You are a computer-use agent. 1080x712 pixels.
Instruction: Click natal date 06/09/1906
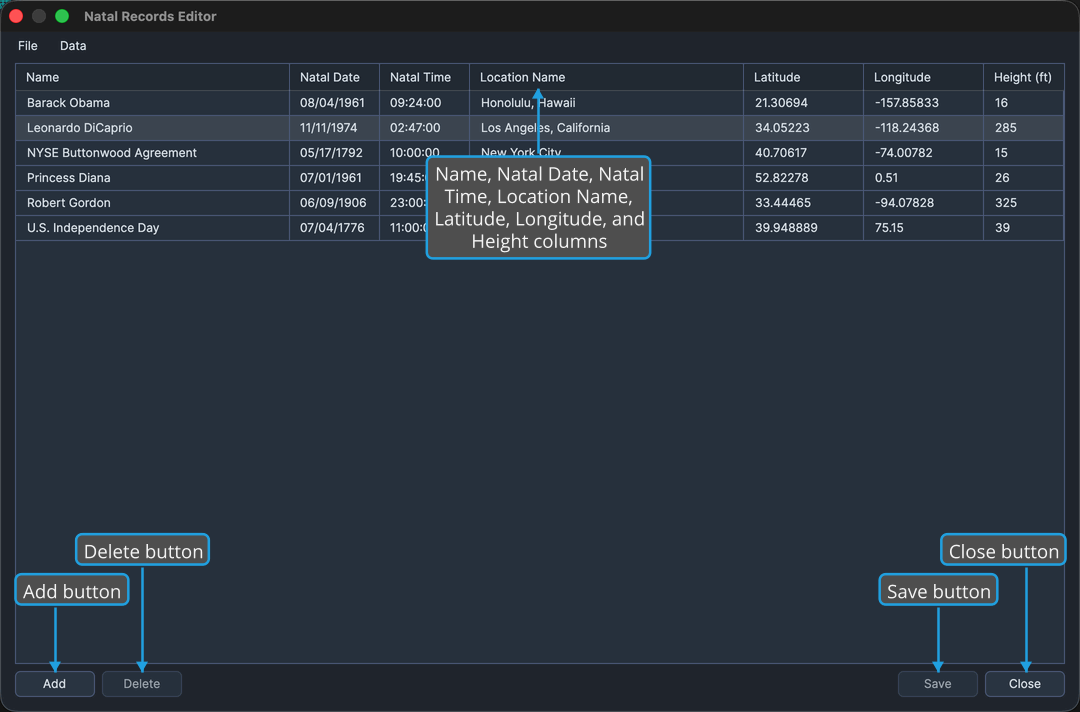[334, 202]
